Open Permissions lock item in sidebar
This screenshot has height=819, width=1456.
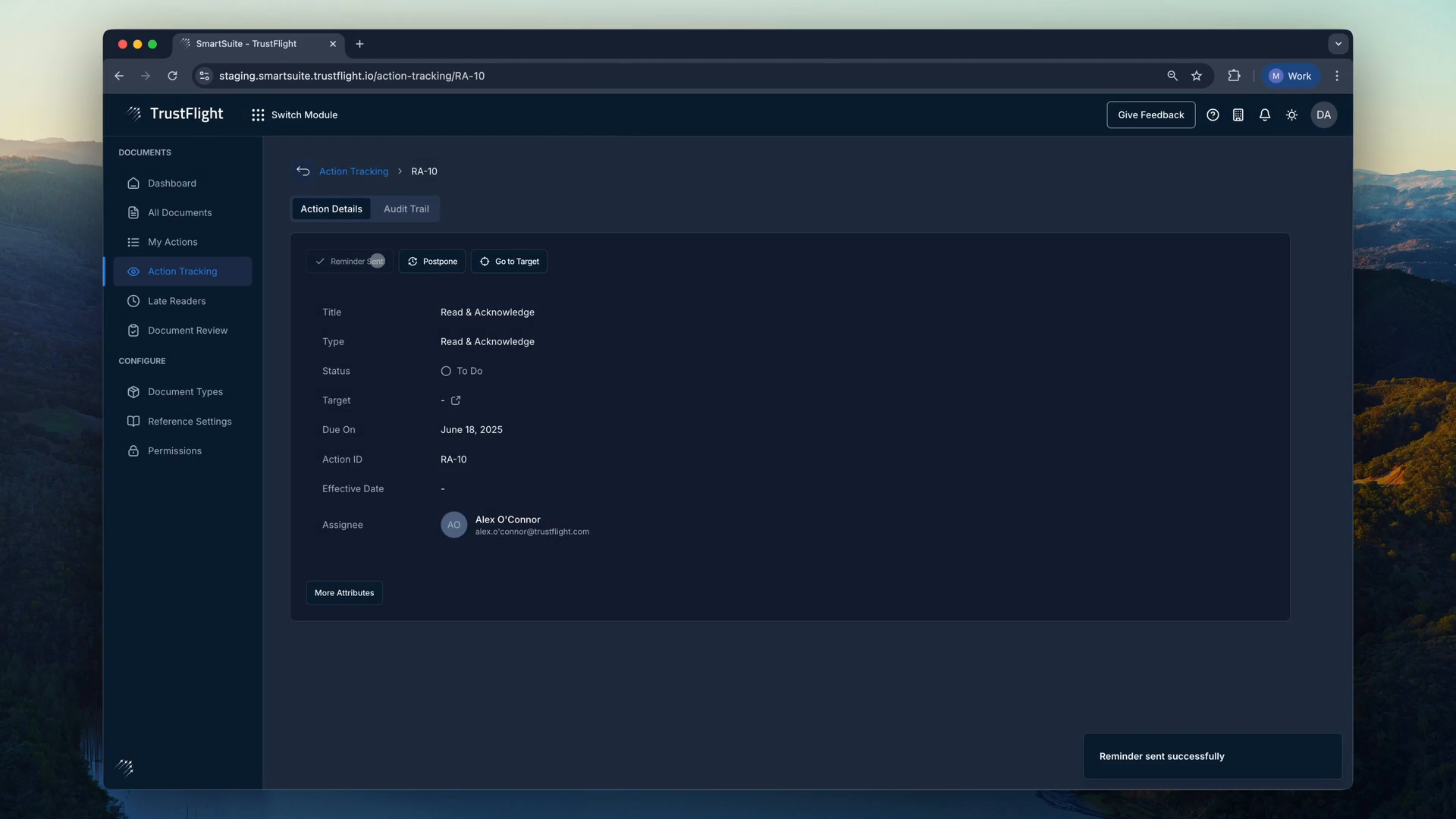point(174,451)
